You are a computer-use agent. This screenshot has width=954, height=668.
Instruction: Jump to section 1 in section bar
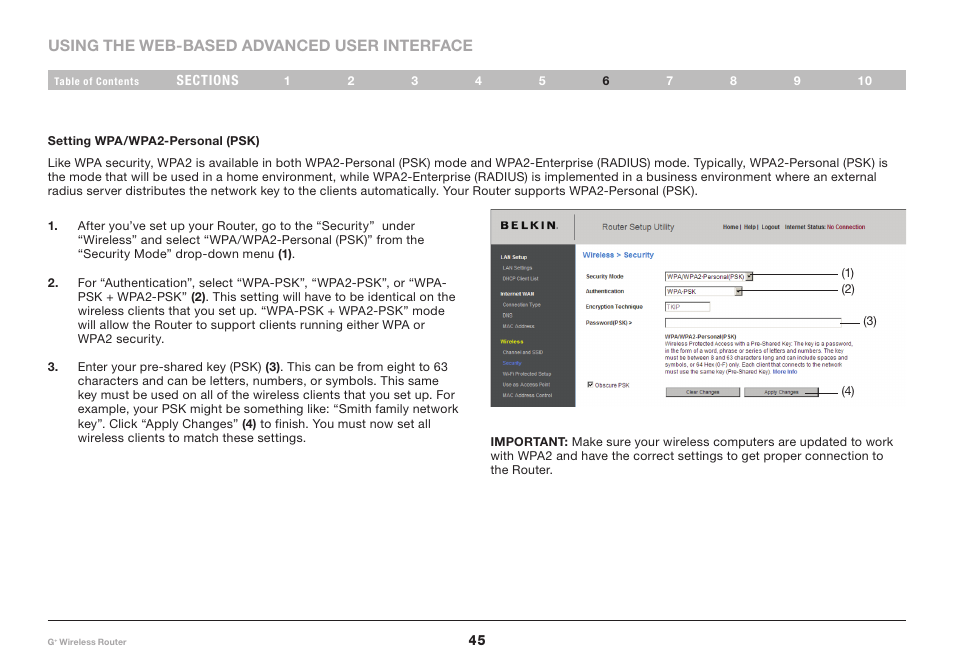point(287,81)
